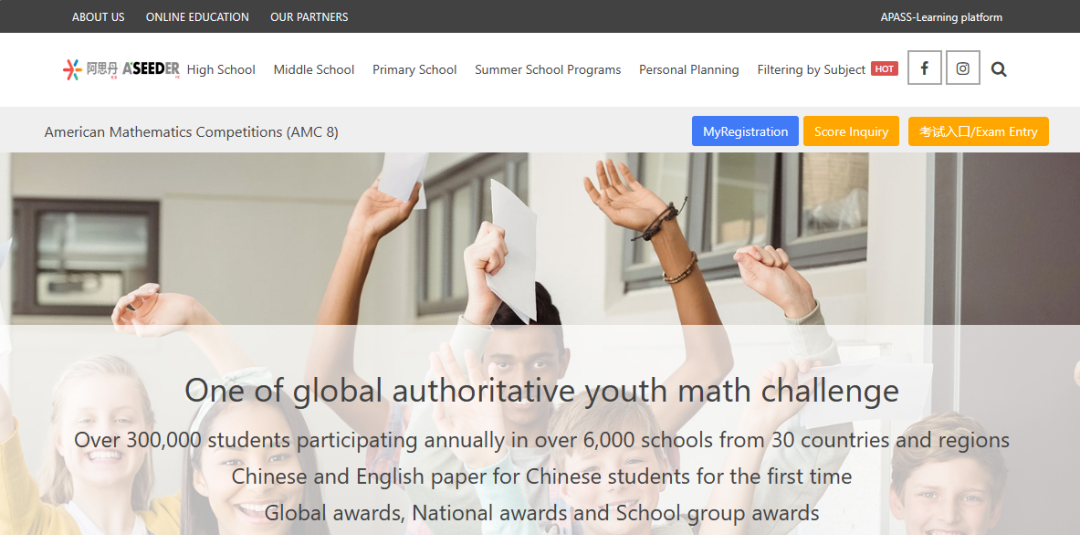Click American Mathematics Competitions (AMC 8) title
Screen dimensions: 1080x535
[191, 132]
